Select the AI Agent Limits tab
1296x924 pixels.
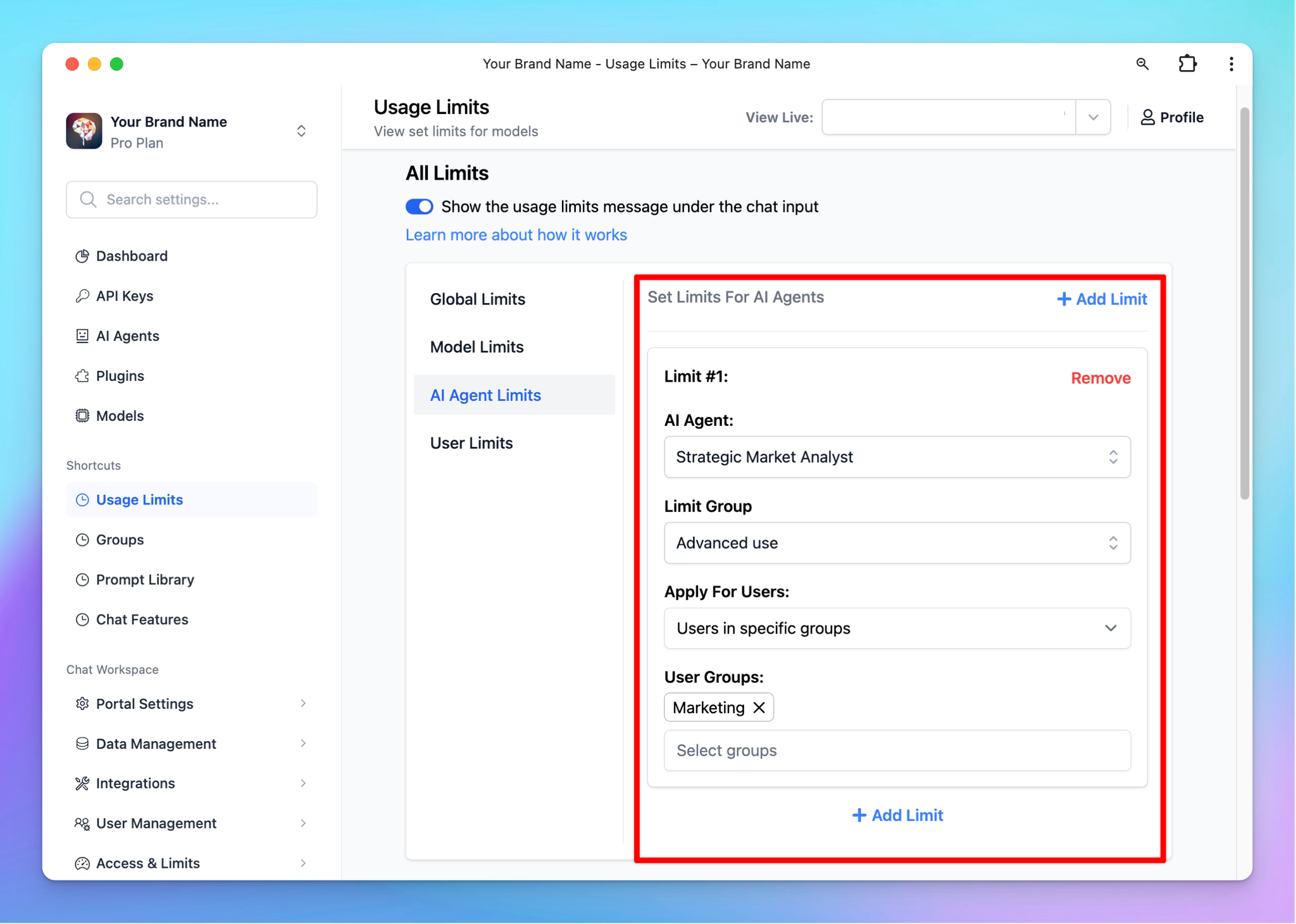(514, 395)
